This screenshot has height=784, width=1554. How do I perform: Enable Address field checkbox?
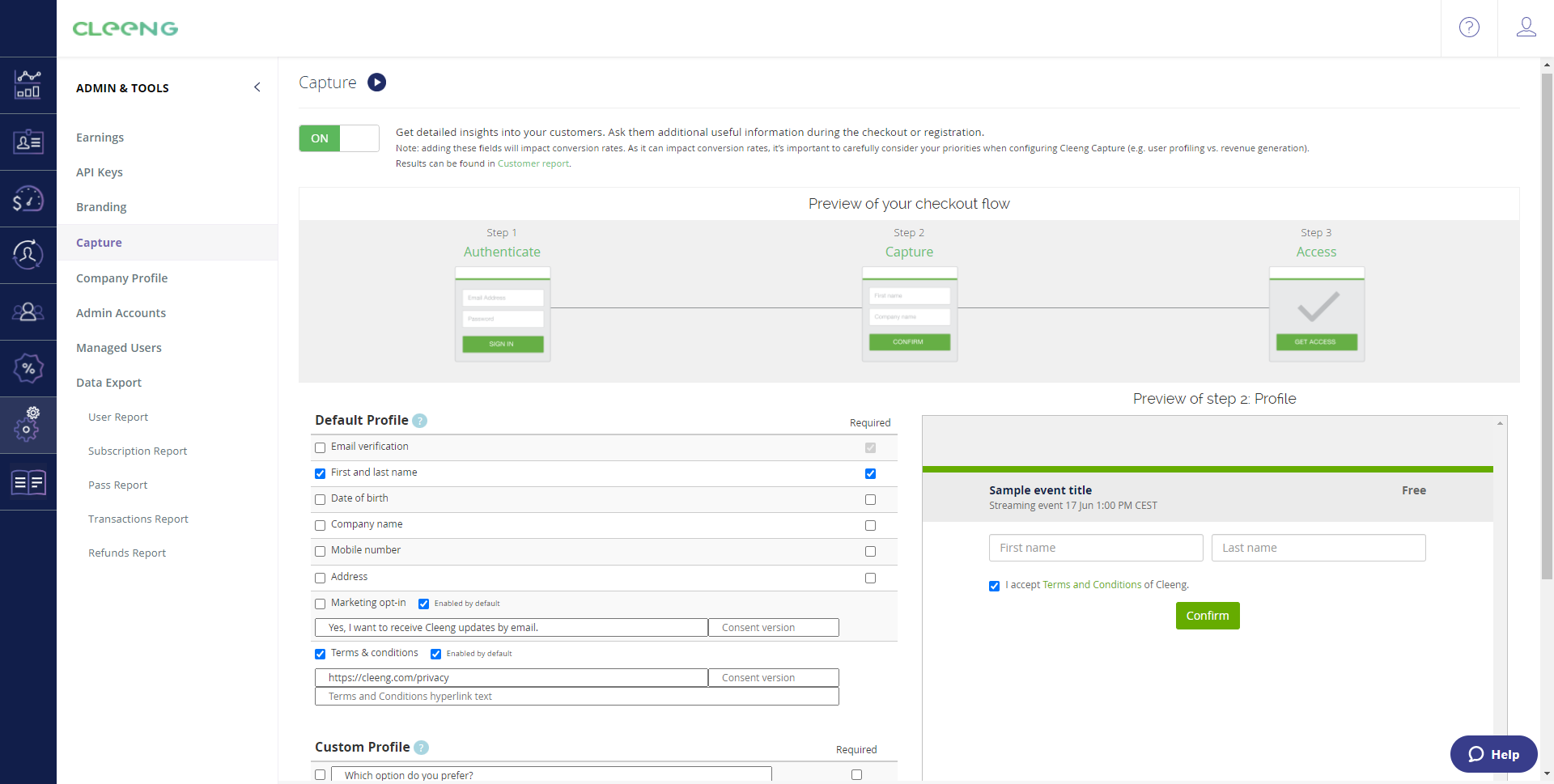[320, 578]
